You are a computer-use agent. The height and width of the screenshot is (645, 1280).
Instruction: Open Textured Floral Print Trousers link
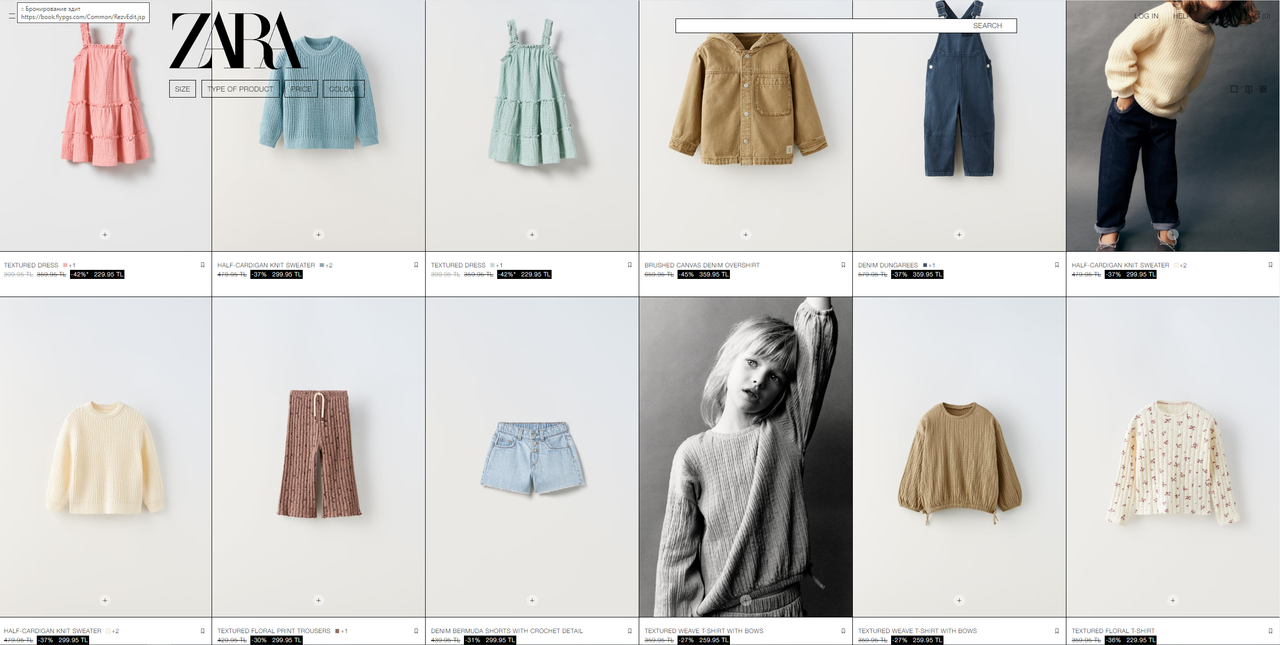click(273, 631)
